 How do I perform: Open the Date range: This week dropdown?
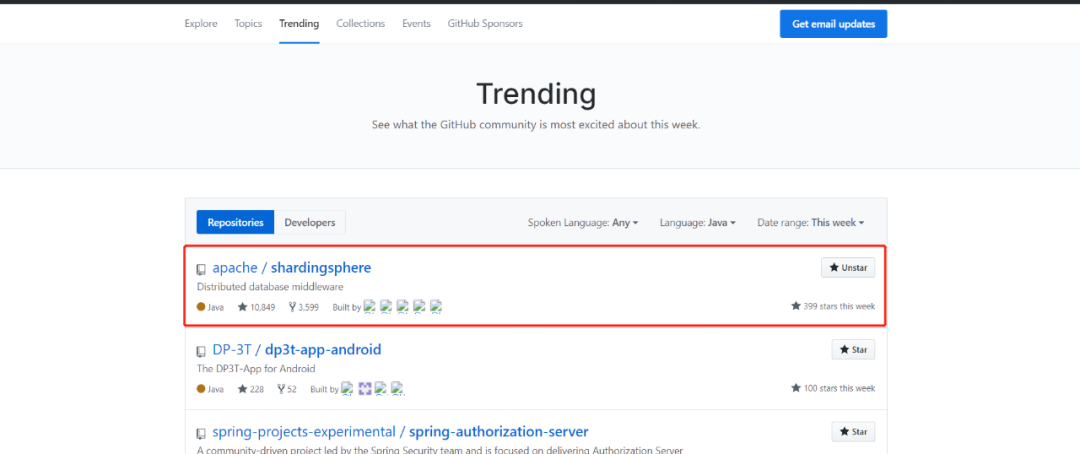click(810, 222)
